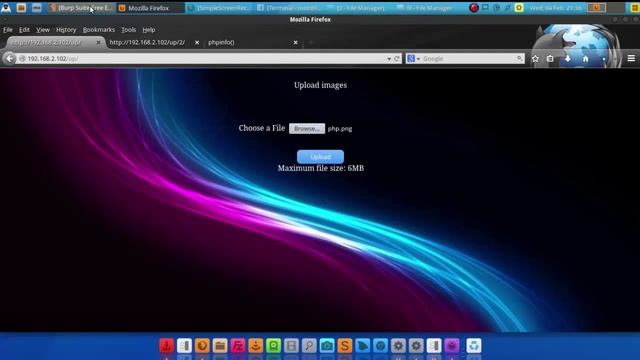
Task: Open the Firefox hamburger menu
Action: (631, 59)
